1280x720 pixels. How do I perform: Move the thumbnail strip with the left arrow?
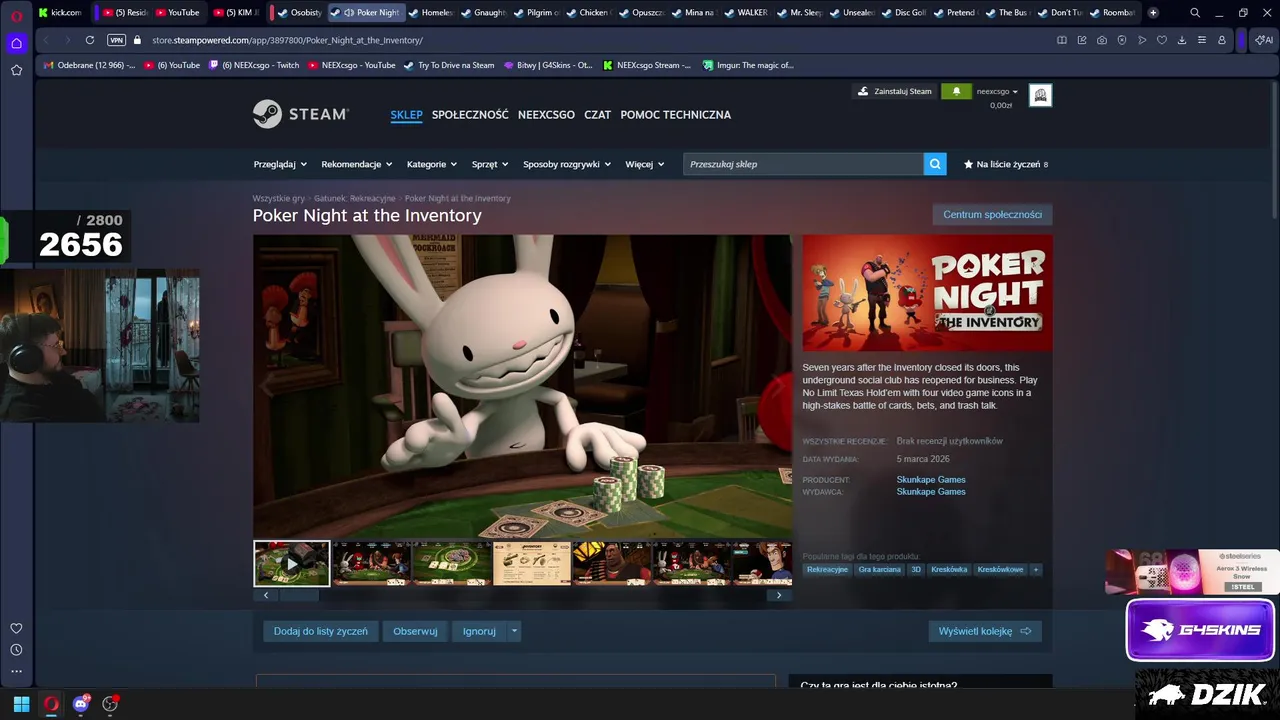[x=265, y=595]
